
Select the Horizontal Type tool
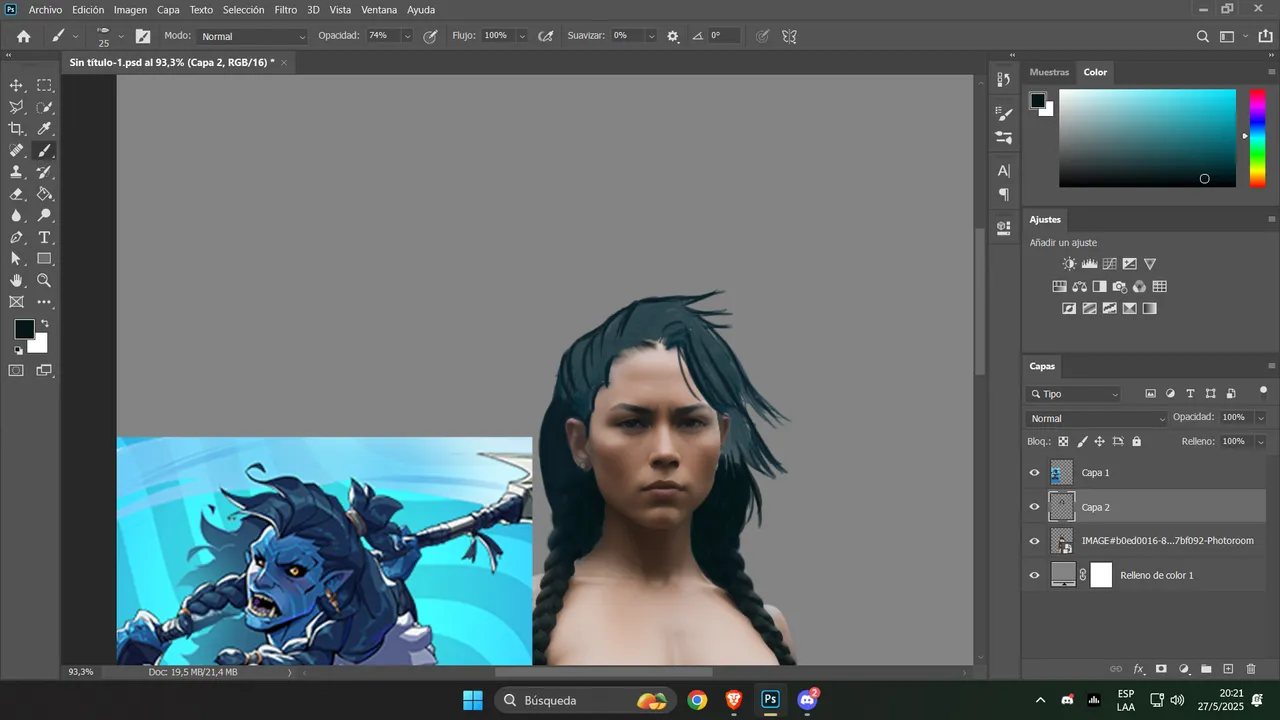[x=44, y=237]
